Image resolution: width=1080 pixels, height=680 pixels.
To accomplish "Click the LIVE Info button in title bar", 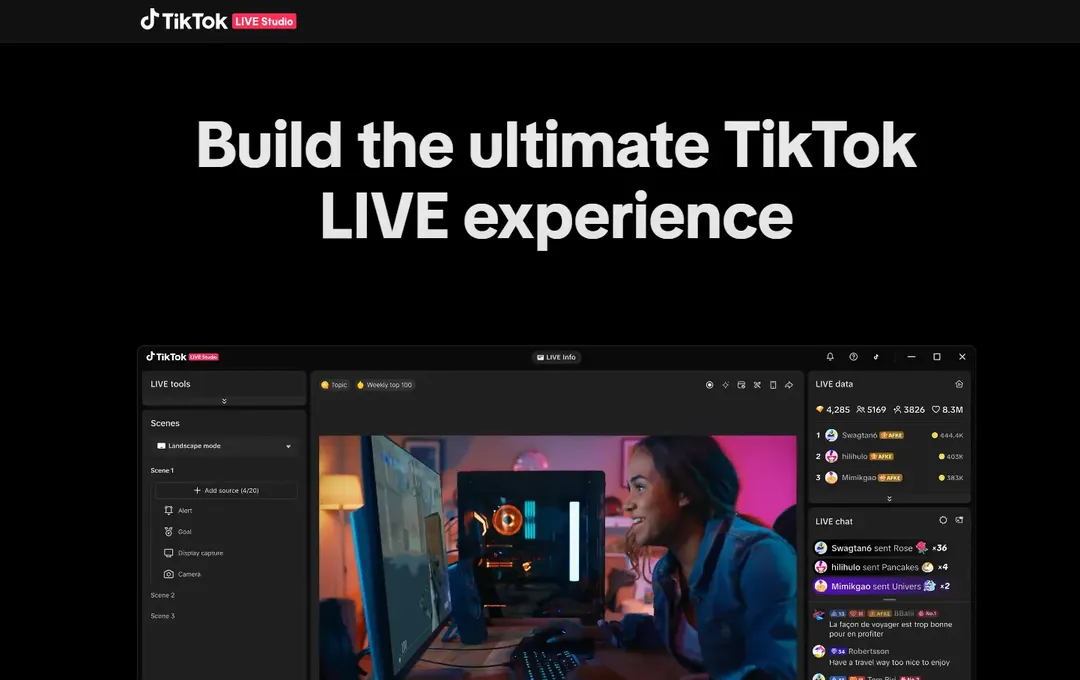I will tap(557, 357).
